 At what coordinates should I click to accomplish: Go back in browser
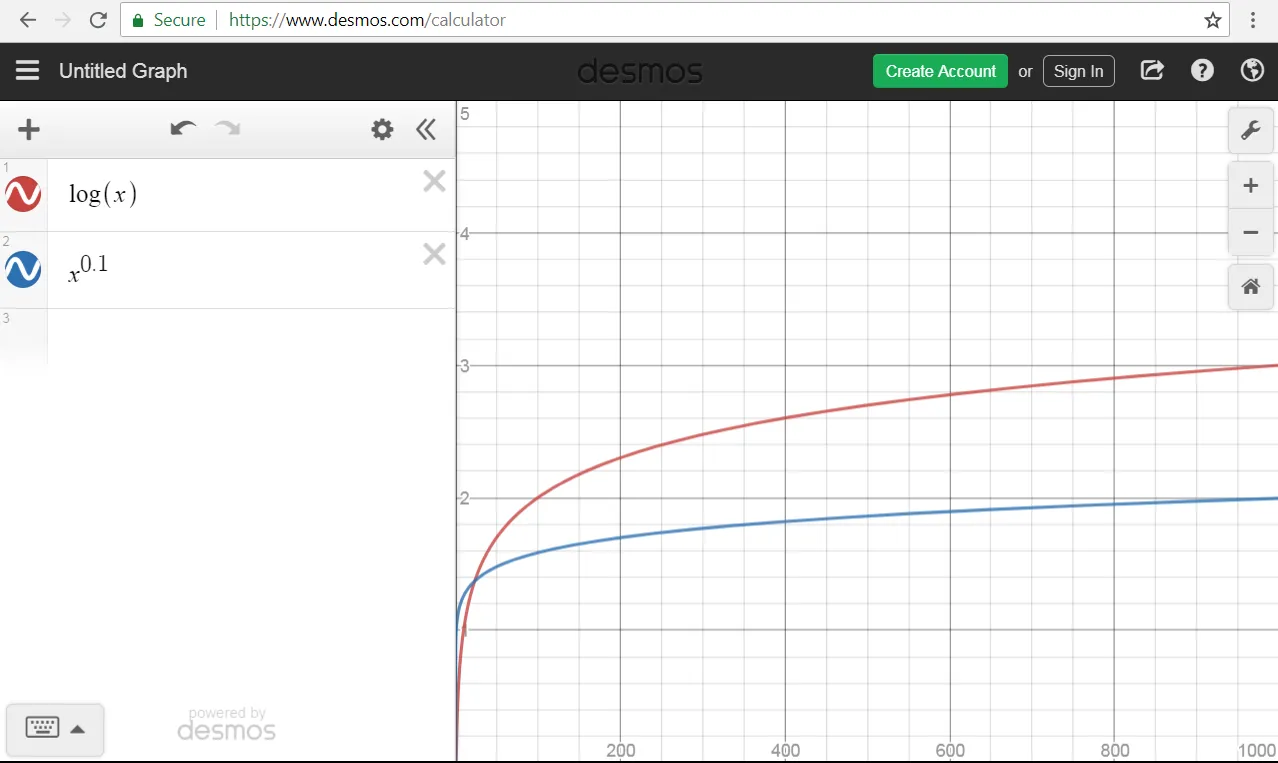tap(28, 20)
